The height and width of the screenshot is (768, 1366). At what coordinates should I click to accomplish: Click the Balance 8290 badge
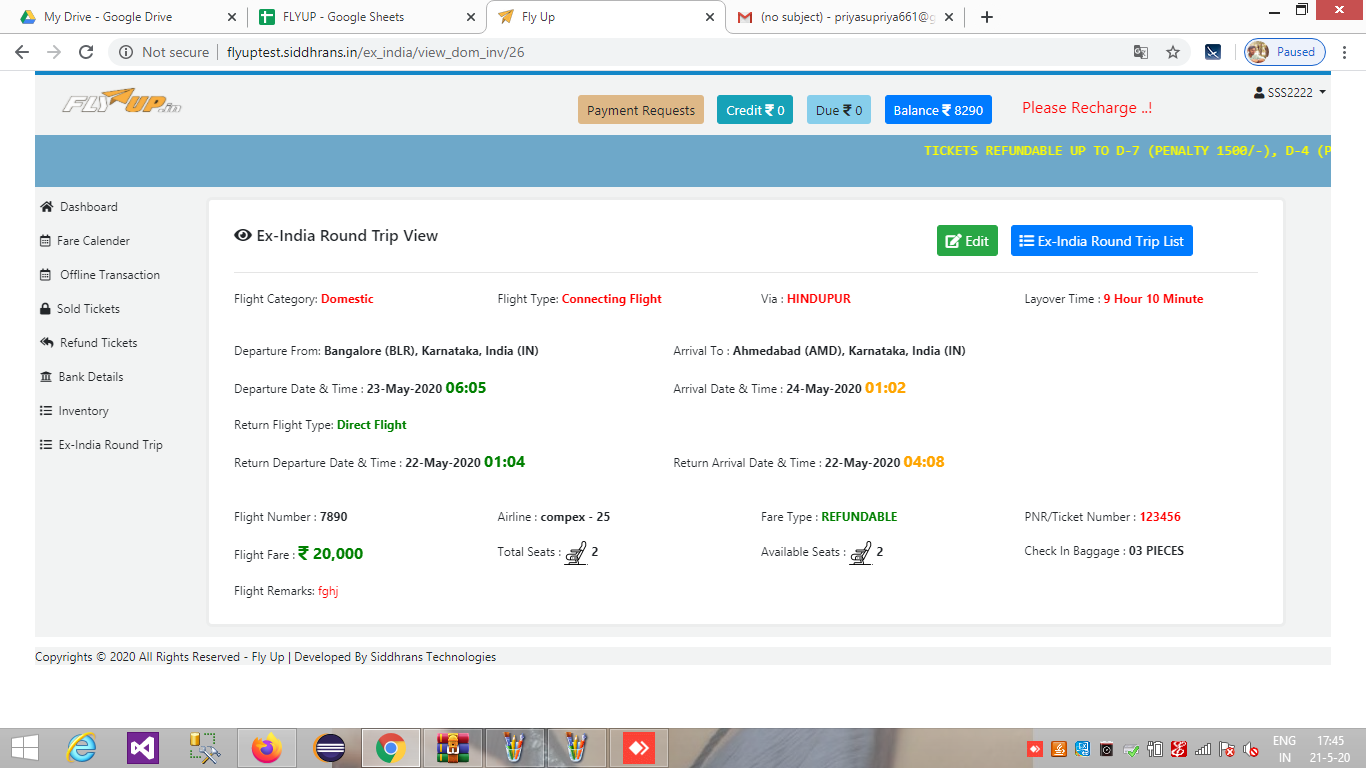click(x=938, y=110)
